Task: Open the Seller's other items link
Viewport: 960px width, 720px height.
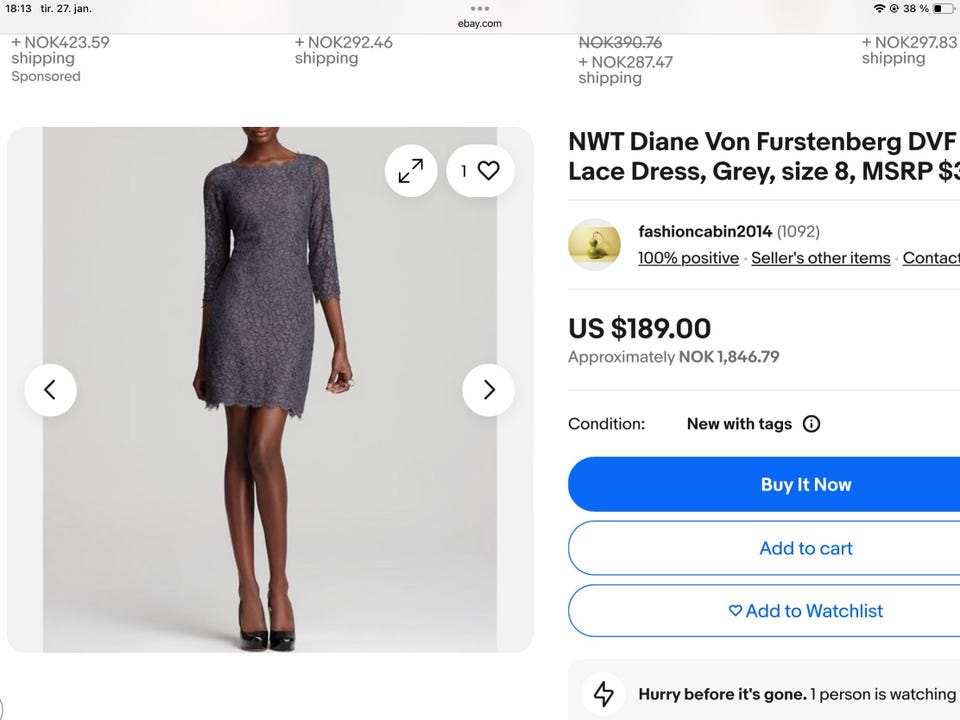Action: point(820,258)
